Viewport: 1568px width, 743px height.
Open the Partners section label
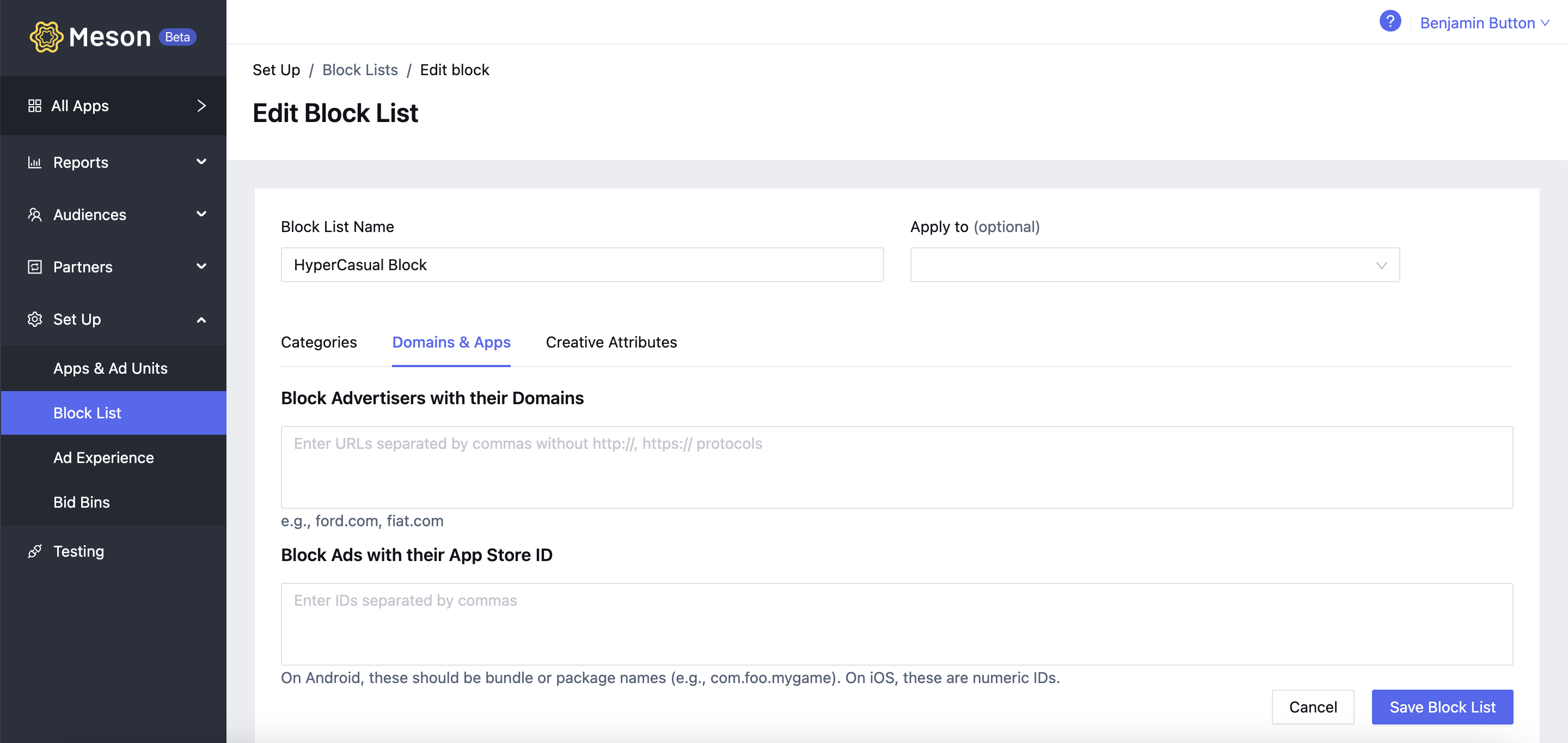(83, 267)
